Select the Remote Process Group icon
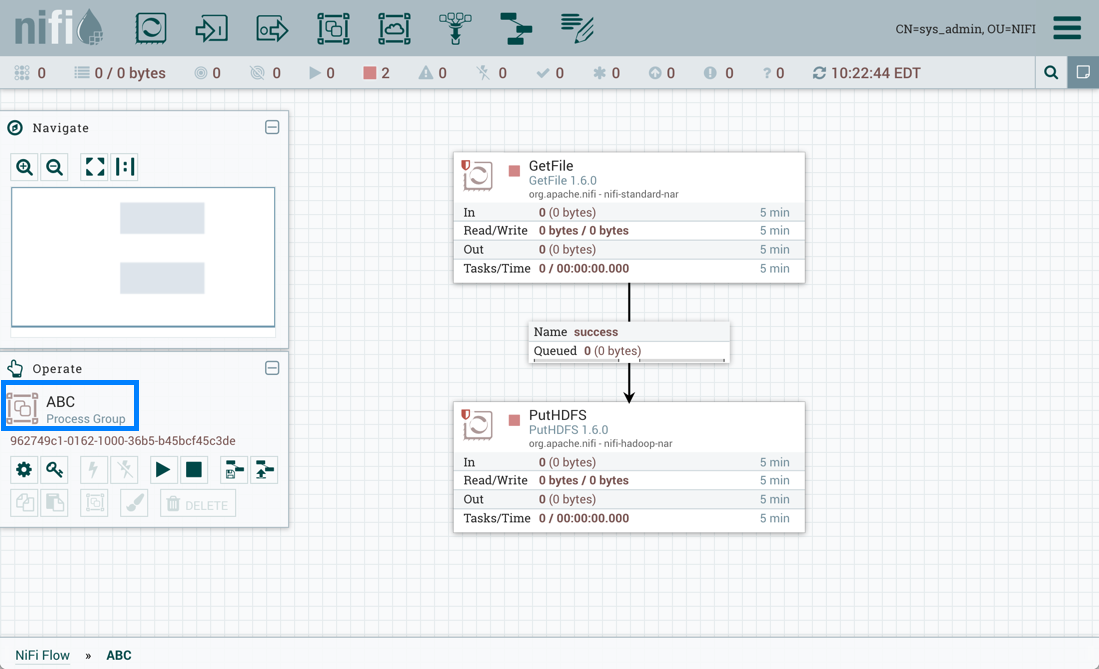 (x=394, y=28)
